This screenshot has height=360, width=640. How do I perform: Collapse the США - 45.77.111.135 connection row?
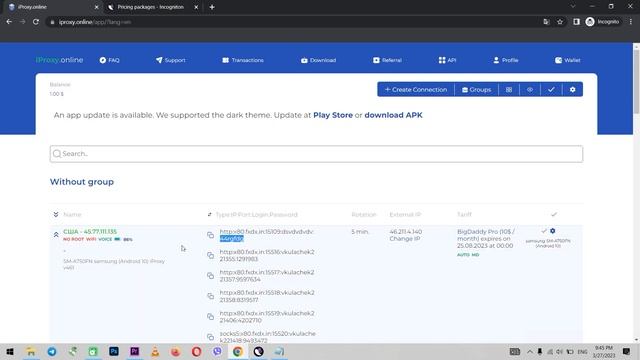point(56,235)
